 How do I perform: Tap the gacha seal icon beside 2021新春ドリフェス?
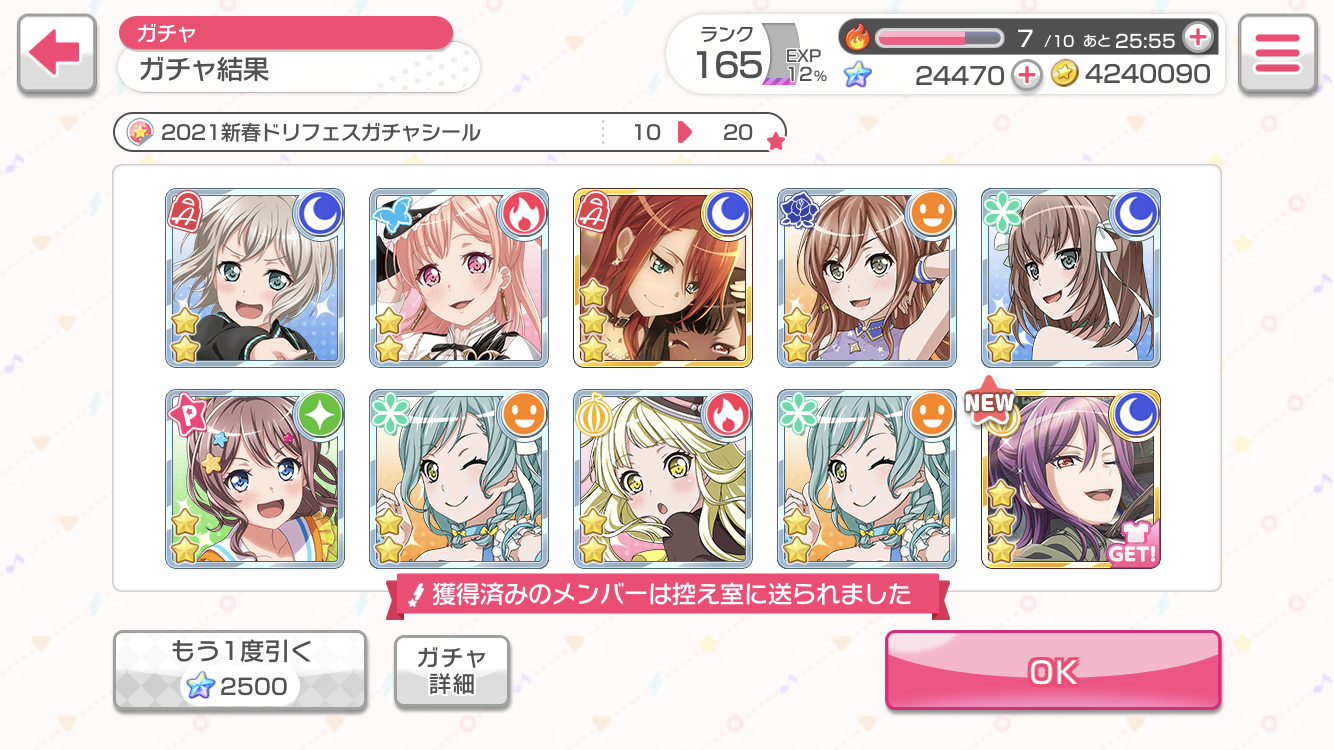click(x=142, y=132)
